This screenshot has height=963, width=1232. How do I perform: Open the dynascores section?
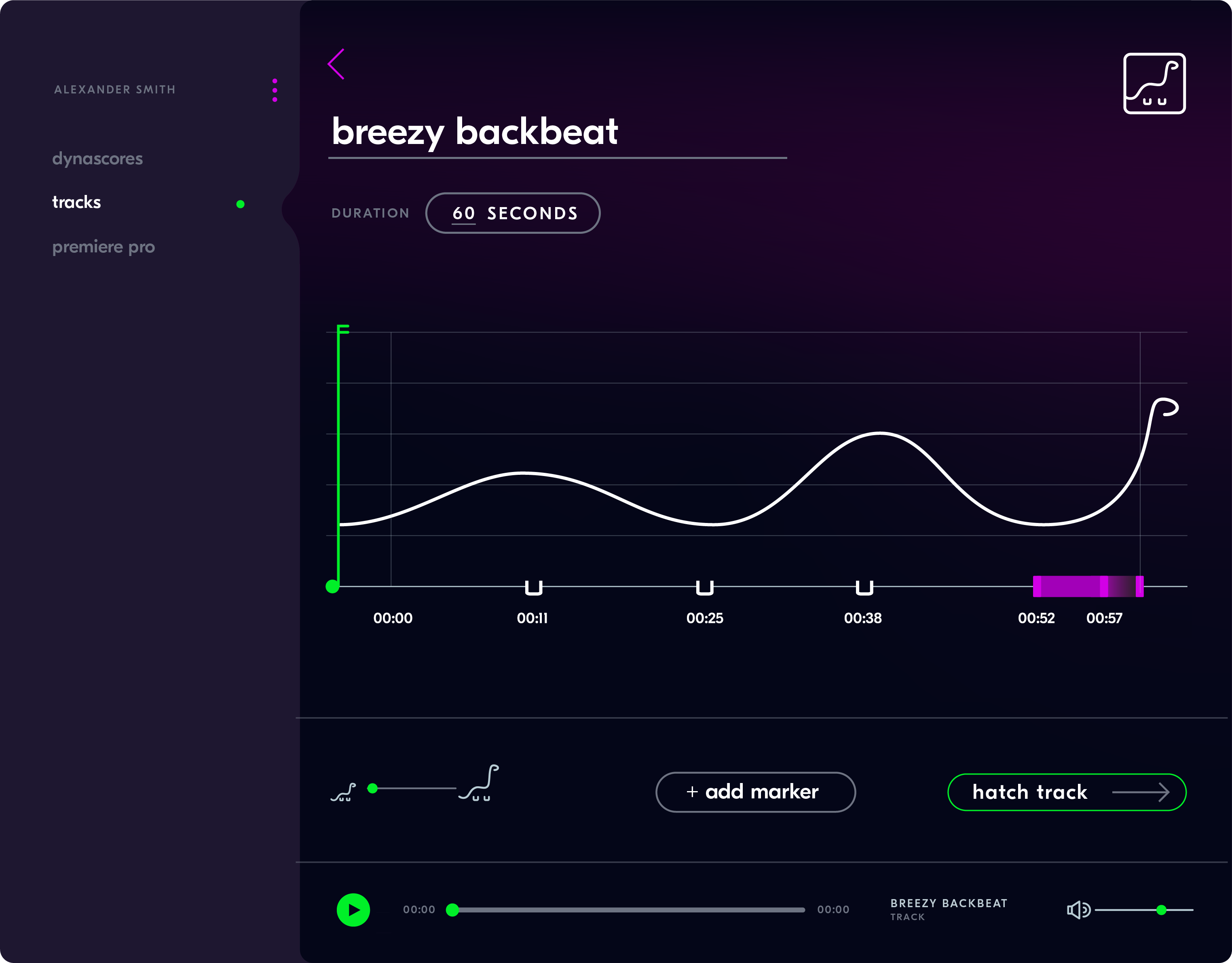(97, 159)
